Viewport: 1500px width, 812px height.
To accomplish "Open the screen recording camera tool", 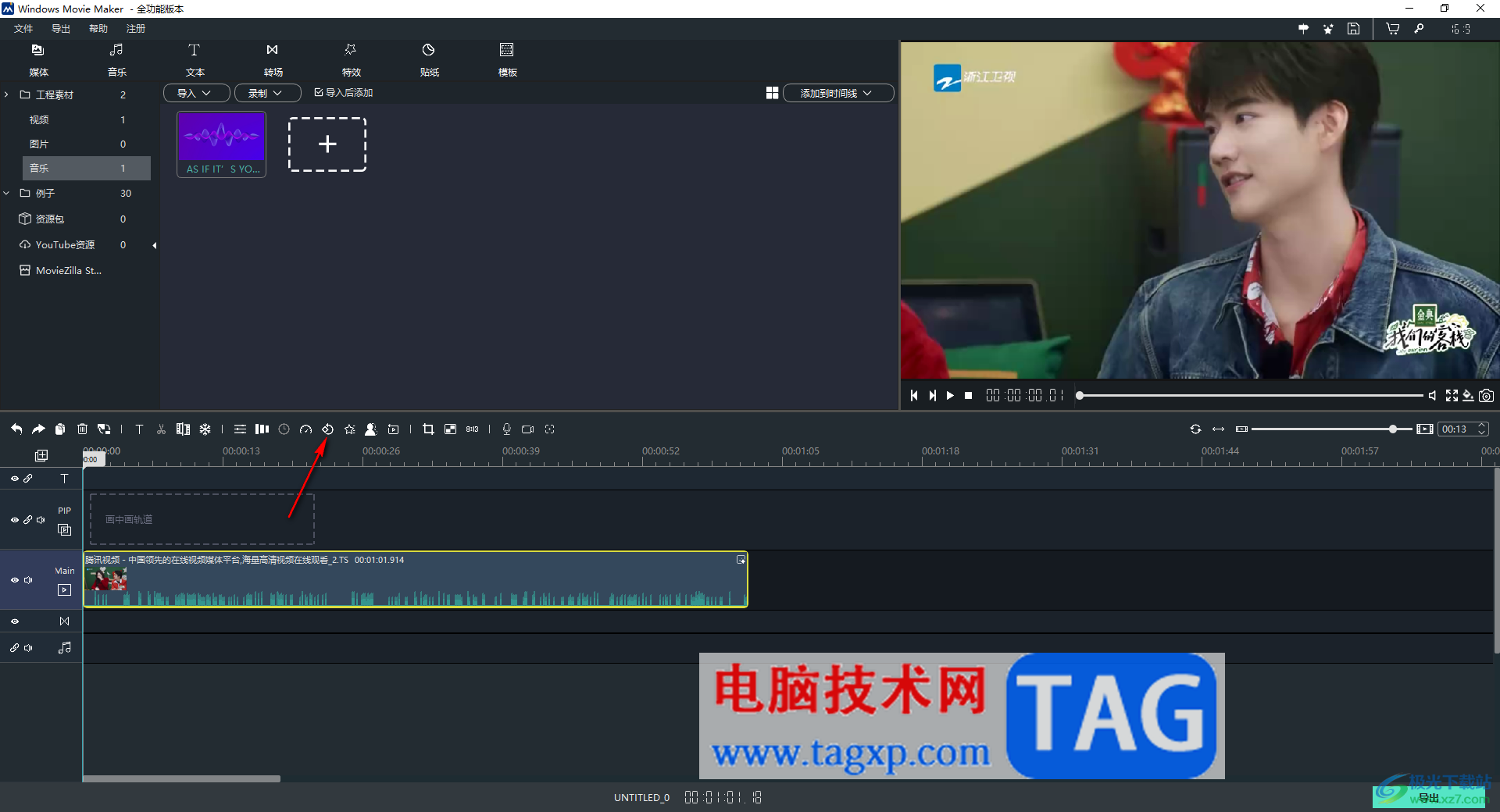I will [x=528, y=429].
